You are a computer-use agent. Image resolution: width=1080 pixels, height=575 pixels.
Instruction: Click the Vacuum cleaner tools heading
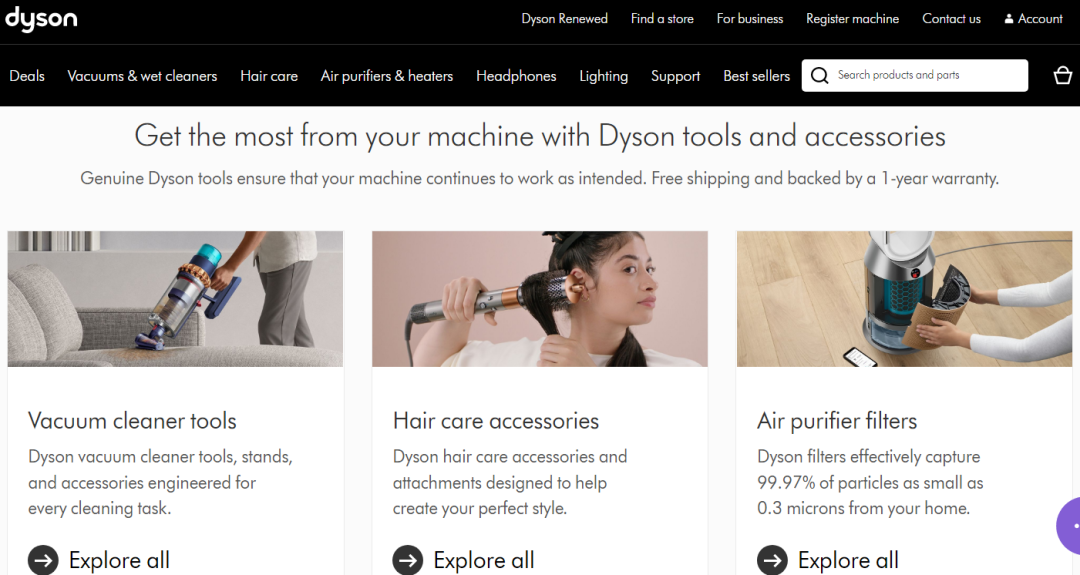coord(132,420)
